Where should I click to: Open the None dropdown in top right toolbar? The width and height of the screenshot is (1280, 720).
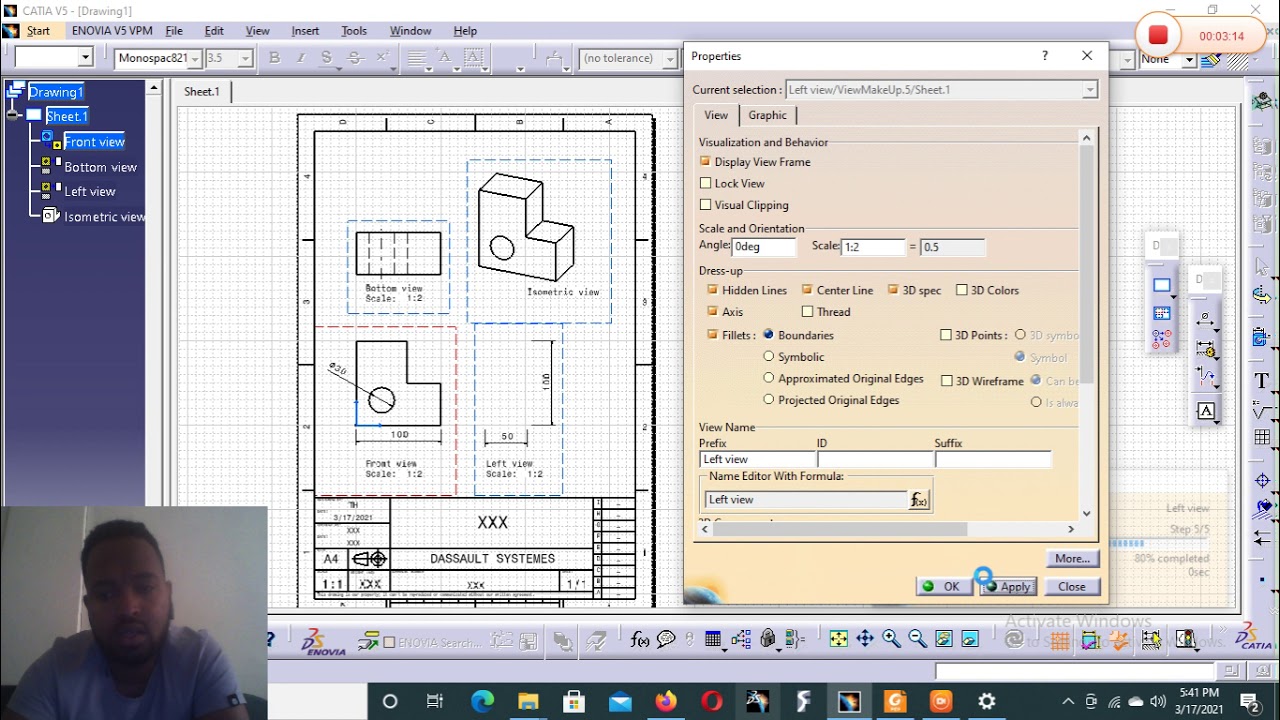[x=1190, y=59]
